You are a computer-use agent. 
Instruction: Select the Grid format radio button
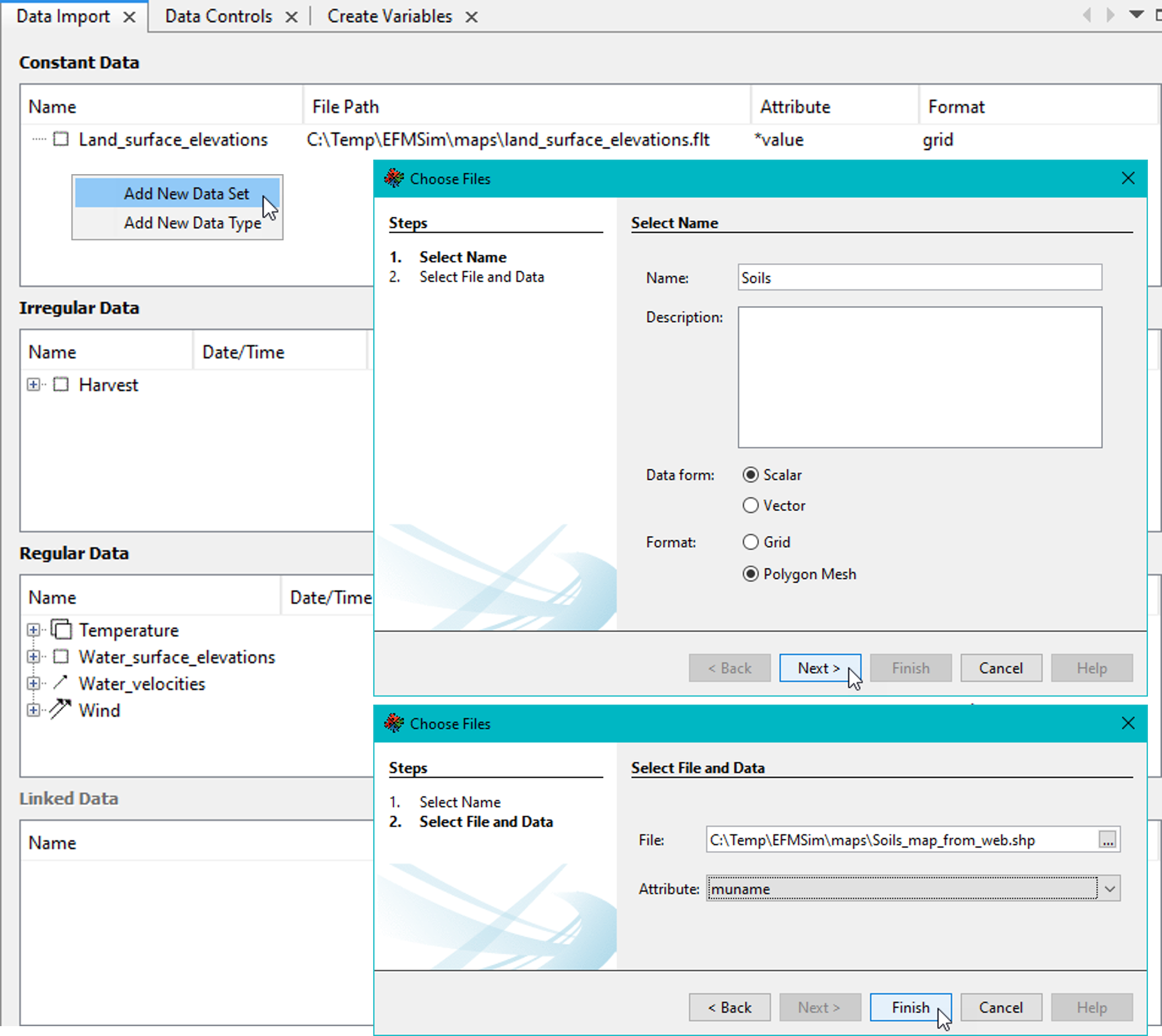pyautogui.click(x=750, y=542)
